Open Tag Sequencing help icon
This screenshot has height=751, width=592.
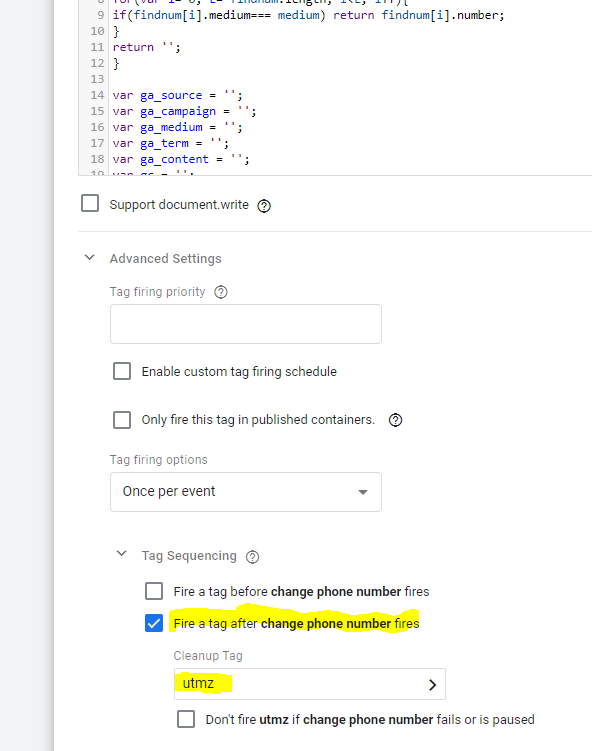252,557
